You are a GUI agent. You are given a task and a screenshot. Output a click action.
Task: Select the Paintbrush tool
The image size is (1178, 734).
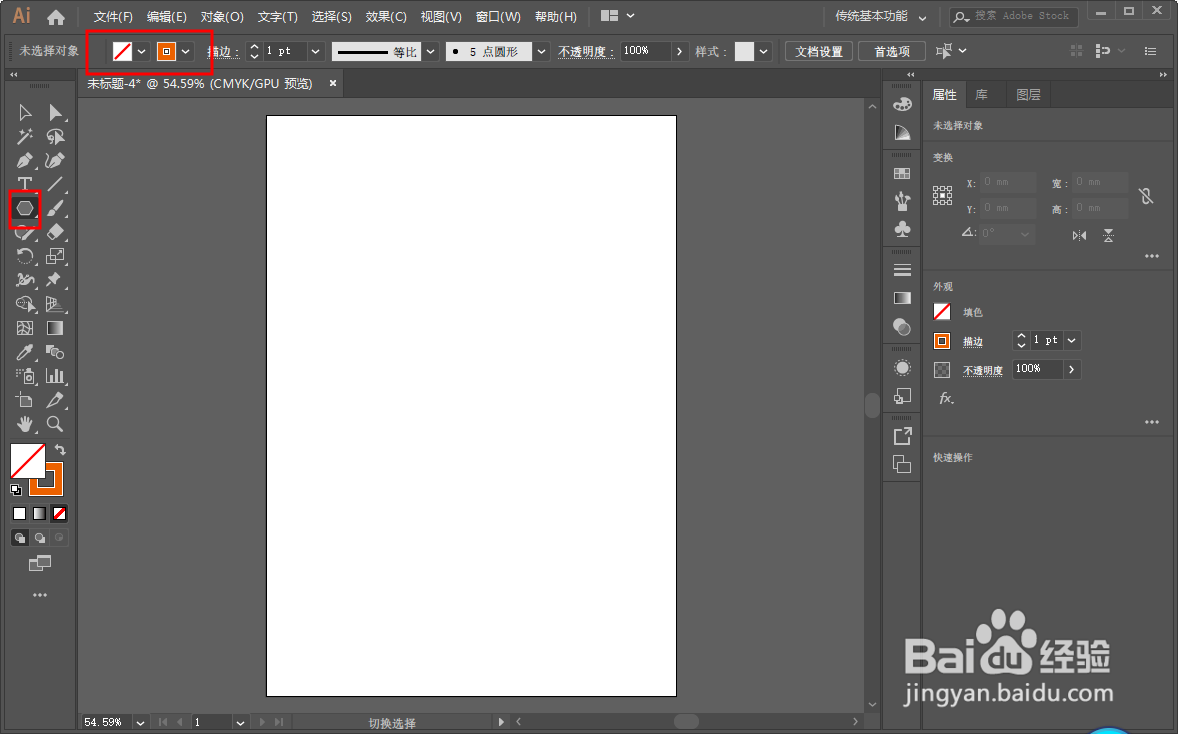[55, 208]
